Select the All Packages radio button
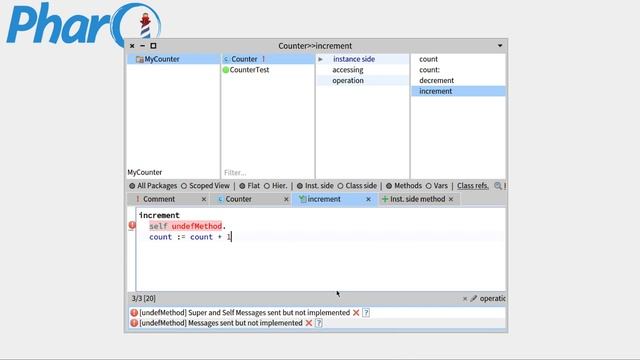This screenshot has width=640, height=360. pos(132,186)
